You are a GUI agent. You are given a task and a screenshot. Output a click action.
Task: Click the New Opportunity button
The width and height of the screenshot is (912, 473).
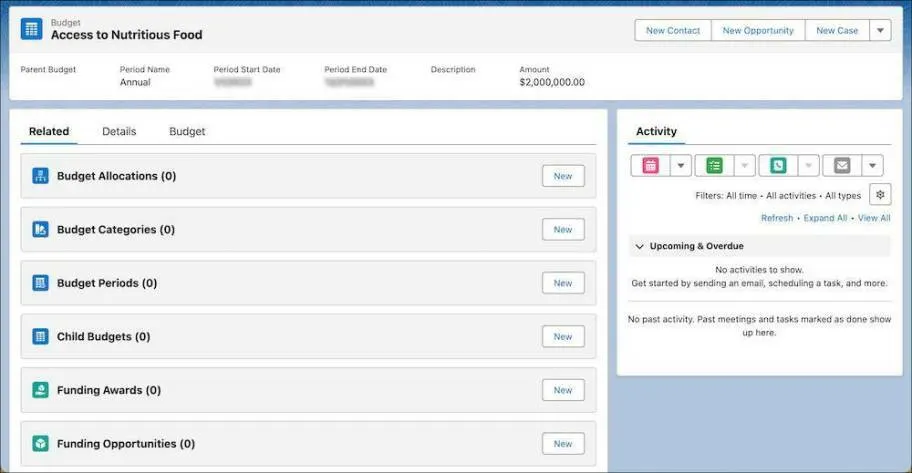[x=758, y=30]
